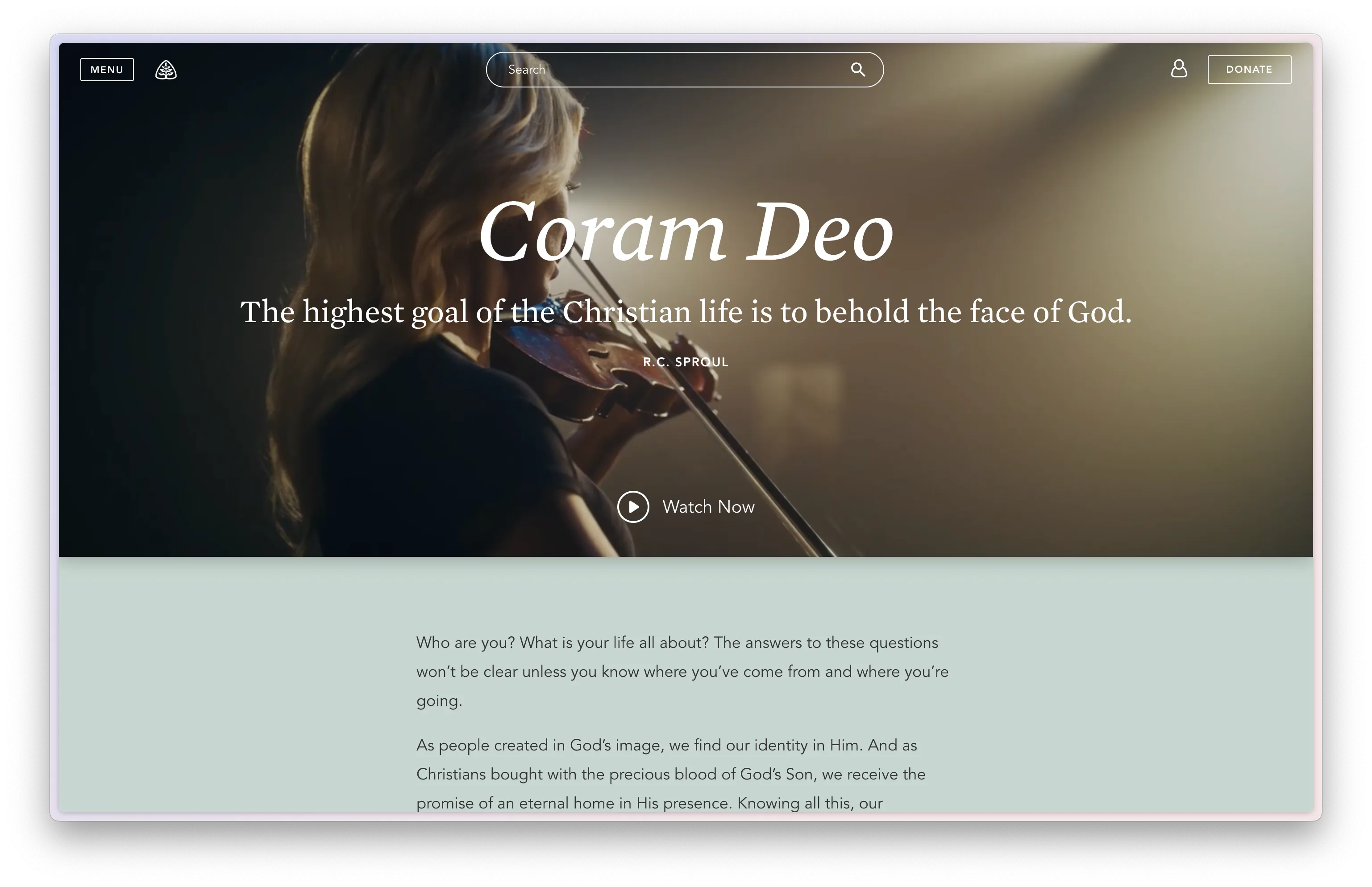Viewport: 1372px width, 887px height.
Task: Open the user account profile icon
Action: coord(1178,69)
